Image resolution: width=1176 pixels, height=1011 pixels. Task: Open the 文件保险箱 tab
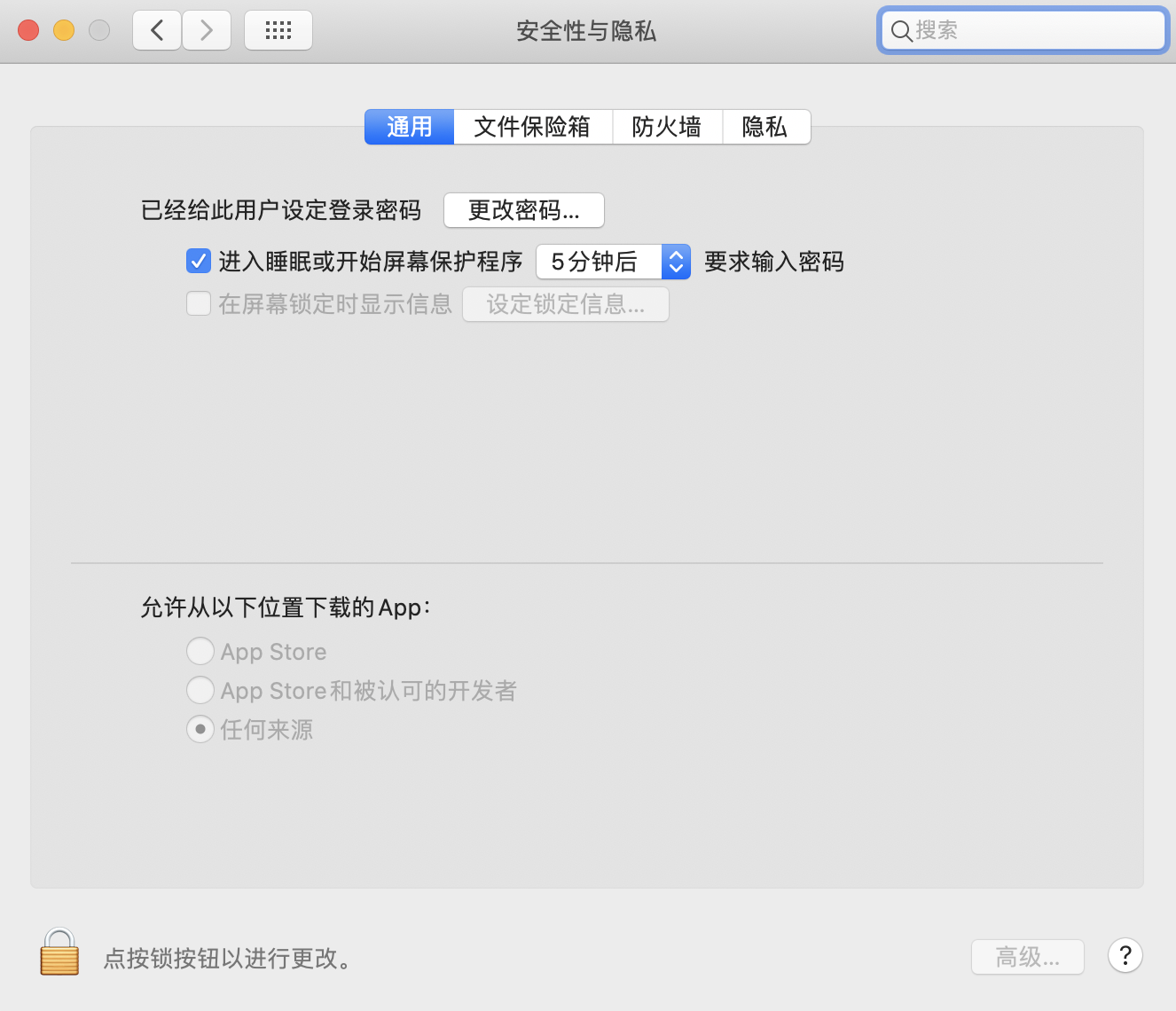pos(532,127)
